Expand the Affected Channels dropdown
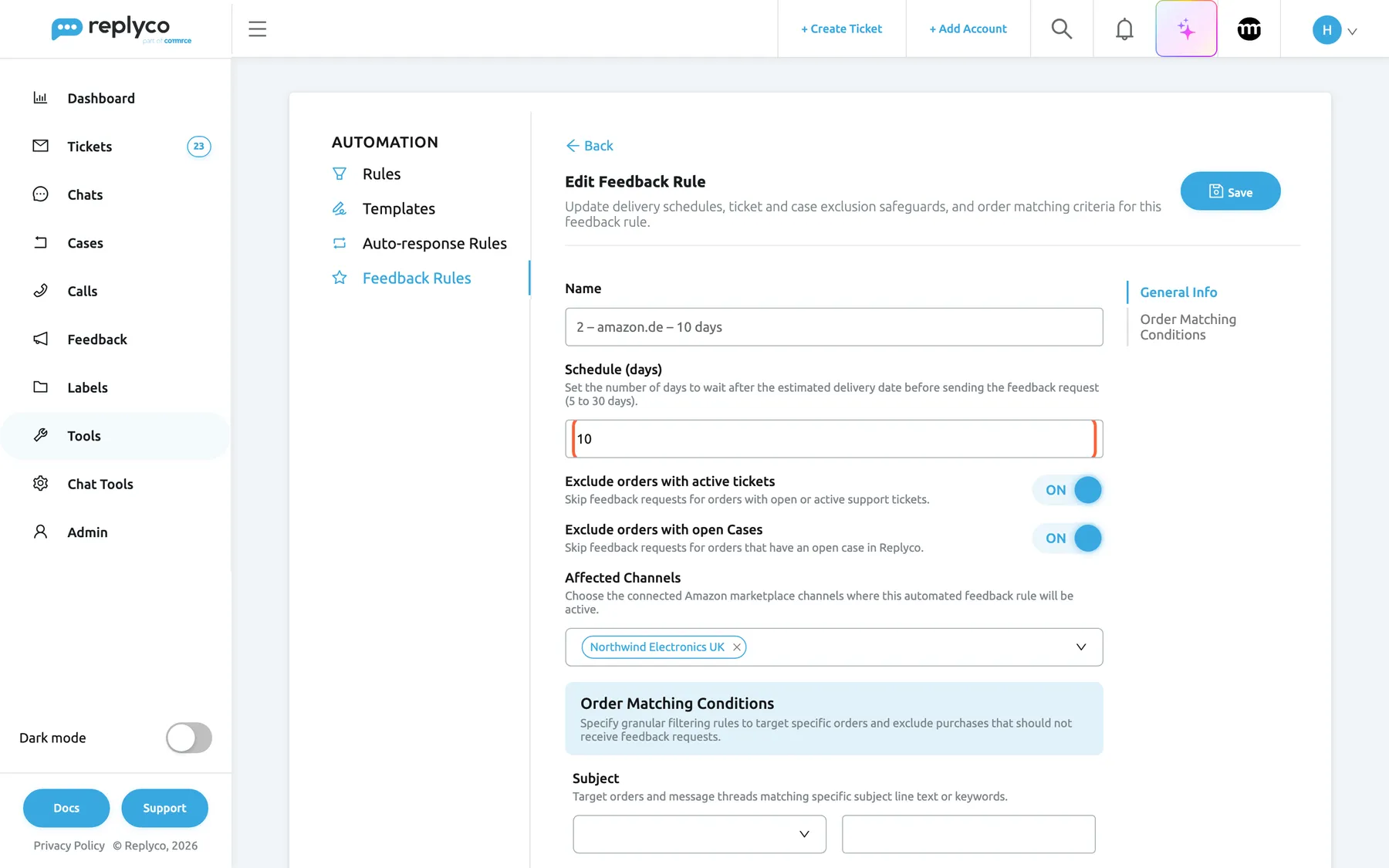Viewport: 1389px width, 868px height. 1080,647
